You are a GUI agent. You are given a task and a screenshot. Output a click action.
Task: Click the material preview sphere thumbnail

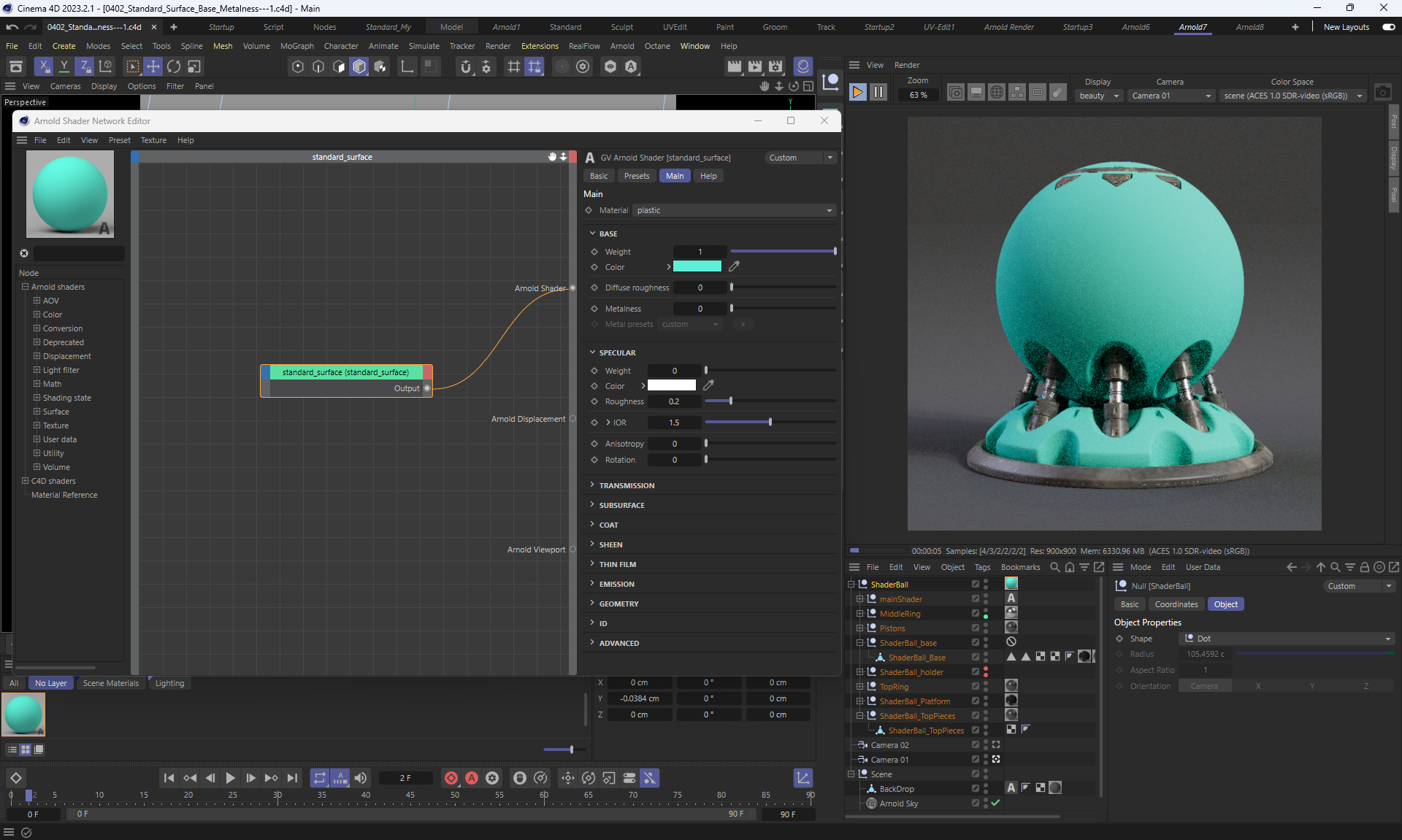click(x=70, y=194)
